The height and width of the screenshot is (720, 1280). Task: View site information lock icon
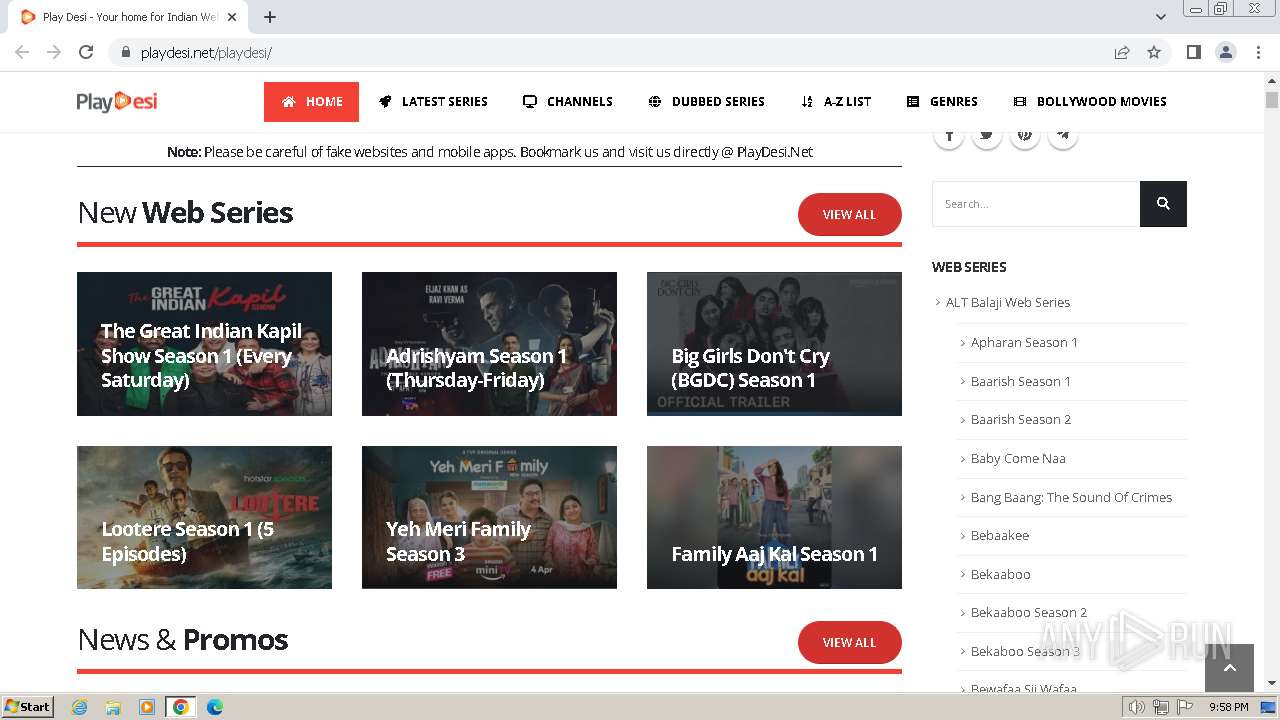tap(126, 52)
